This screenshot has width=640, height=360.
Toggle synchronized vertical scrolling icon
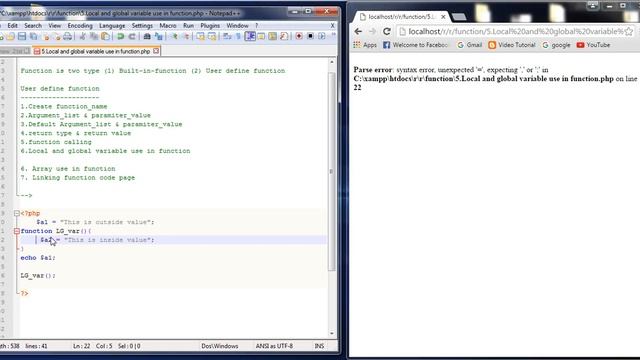200,37
